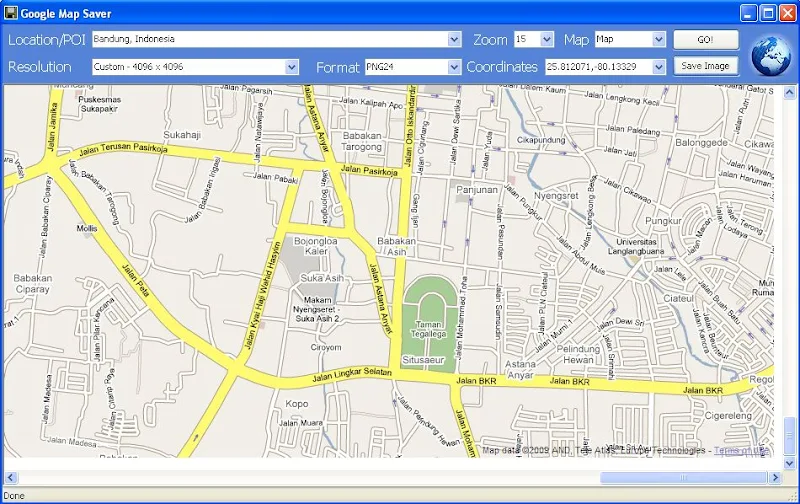
Task: Click the horizontal scrollbar thumb
Action: pos(682,477)
